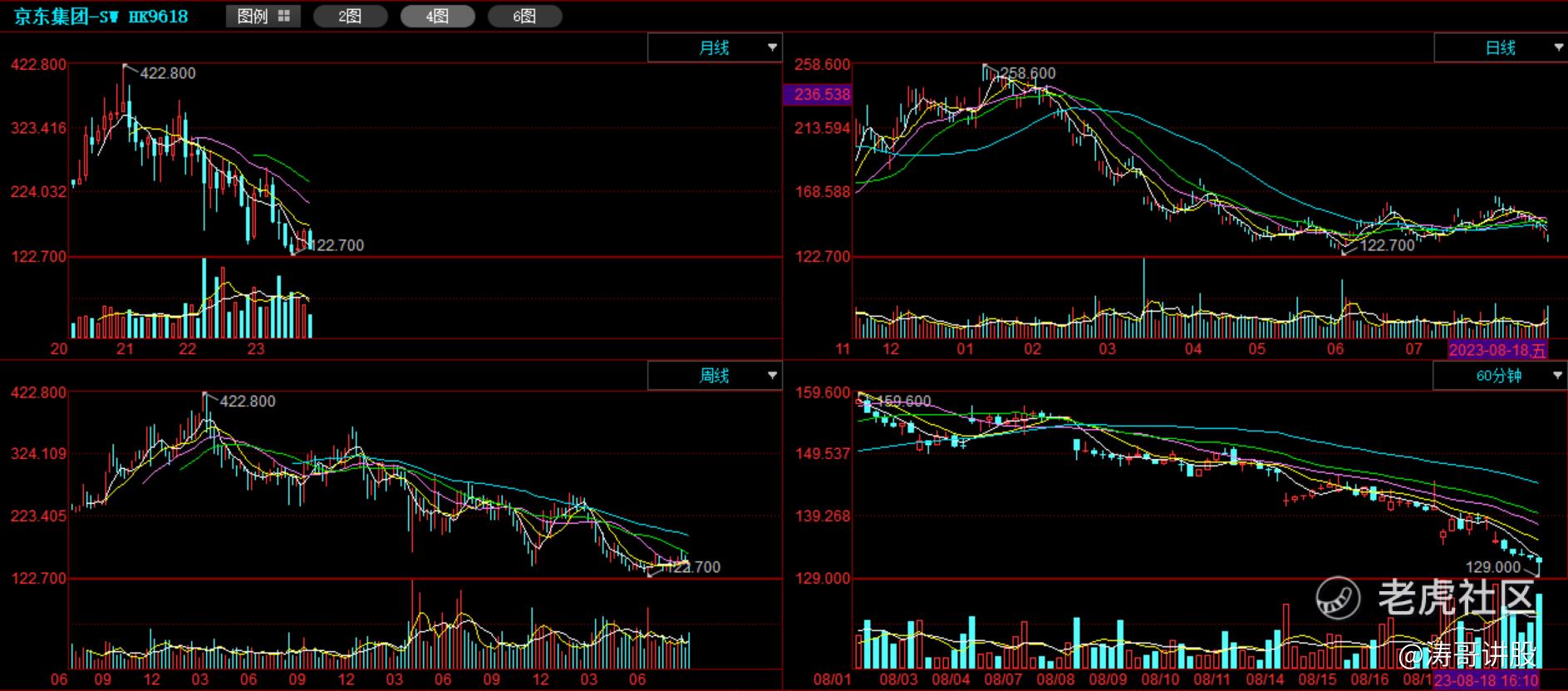The height and width of the screenshot is (691, 1568).
Task: Click month label 11 on daily chart
Action: pos(843,349)
